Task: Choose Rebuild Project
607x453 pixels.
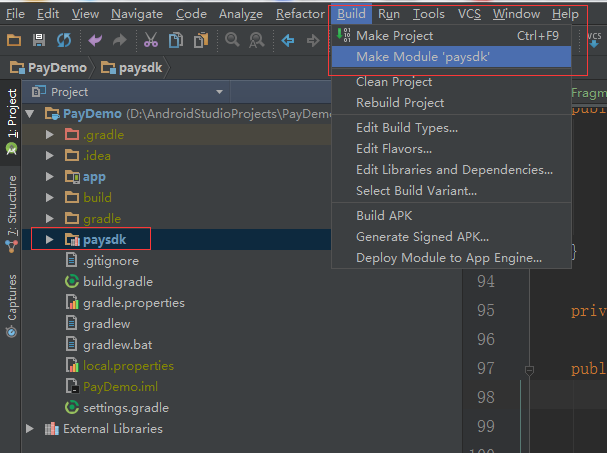Action: 451,103
